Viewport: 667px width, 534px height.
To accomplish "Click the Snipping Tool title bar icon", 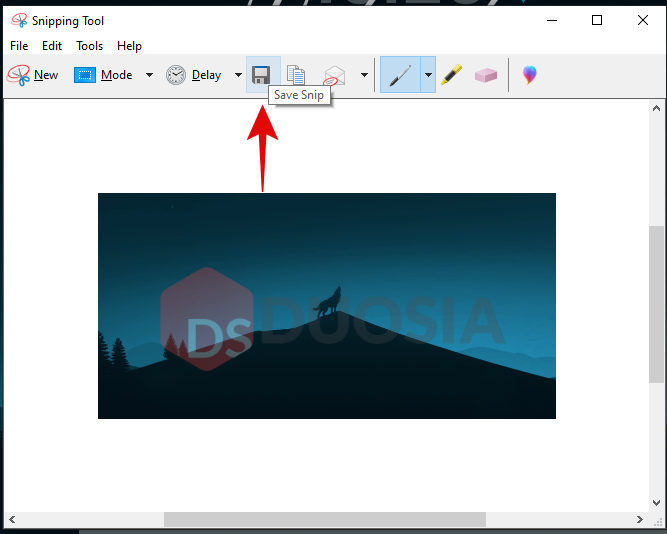I will (19, 20).
